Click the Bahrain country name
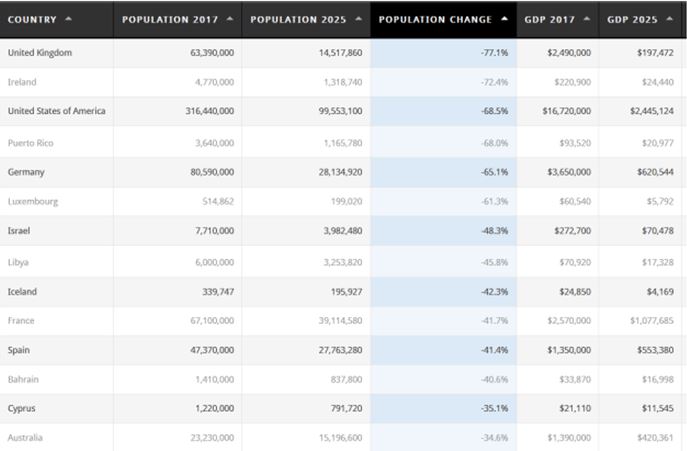This screenshot has width=687, height=451. coord(25,380)
